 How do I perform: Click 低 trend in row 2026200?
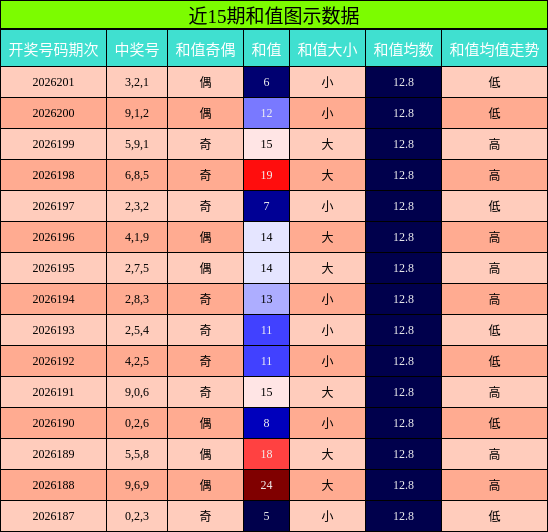(495, 113)
